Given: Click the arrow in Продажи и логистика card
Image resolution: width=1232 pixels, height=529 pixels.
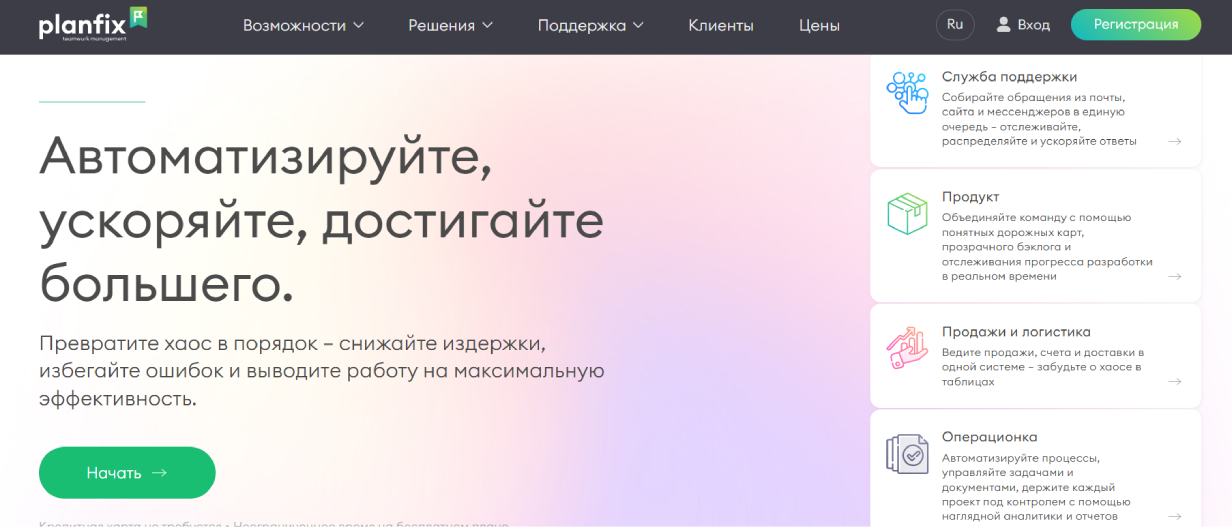Looking at the screenshot, I should click(x=1175, y=382).
